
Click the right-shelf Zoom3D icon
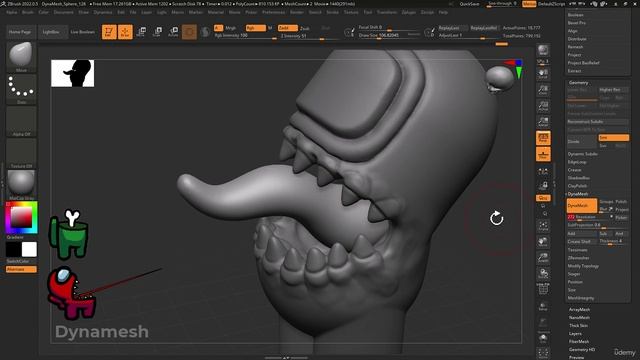543,258
